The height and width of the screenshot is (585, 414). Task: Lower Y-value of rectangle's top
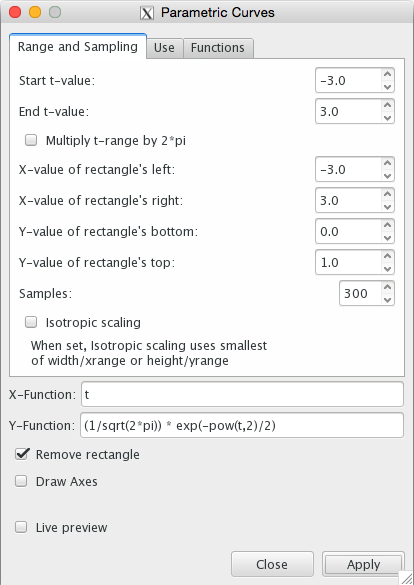coord(388,269)
